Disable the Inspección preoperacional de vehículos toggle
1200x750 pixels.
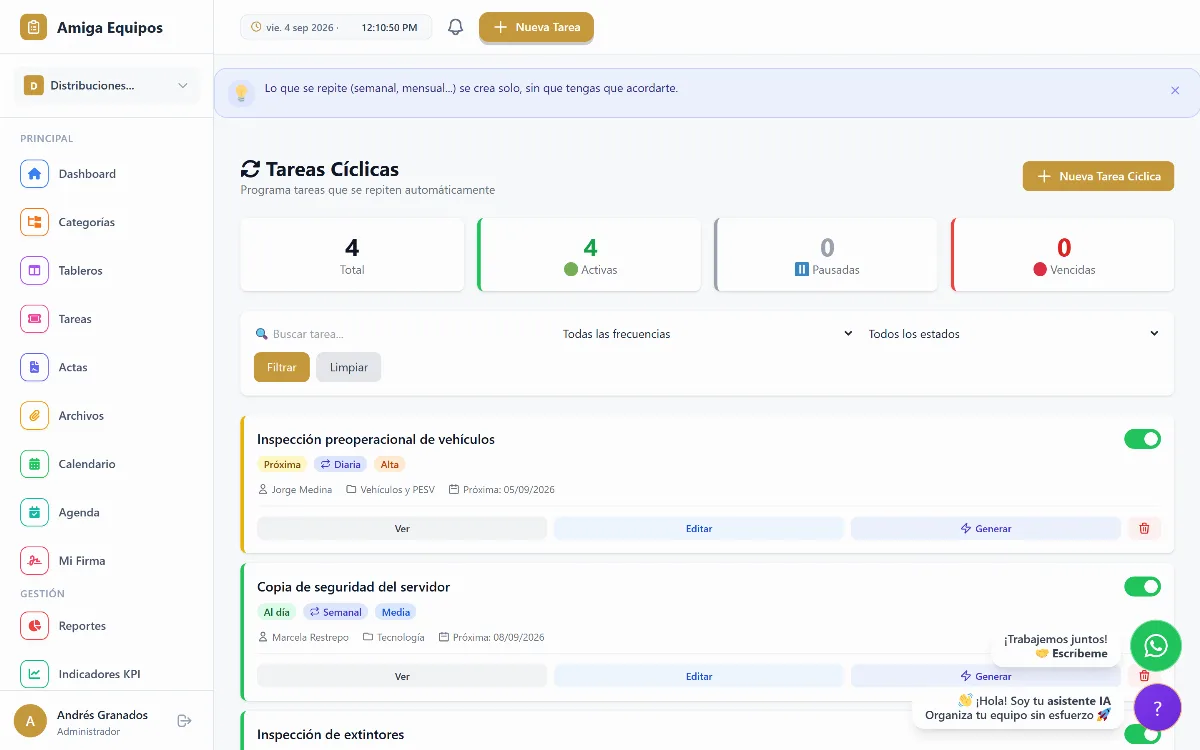pos(1143,439)
